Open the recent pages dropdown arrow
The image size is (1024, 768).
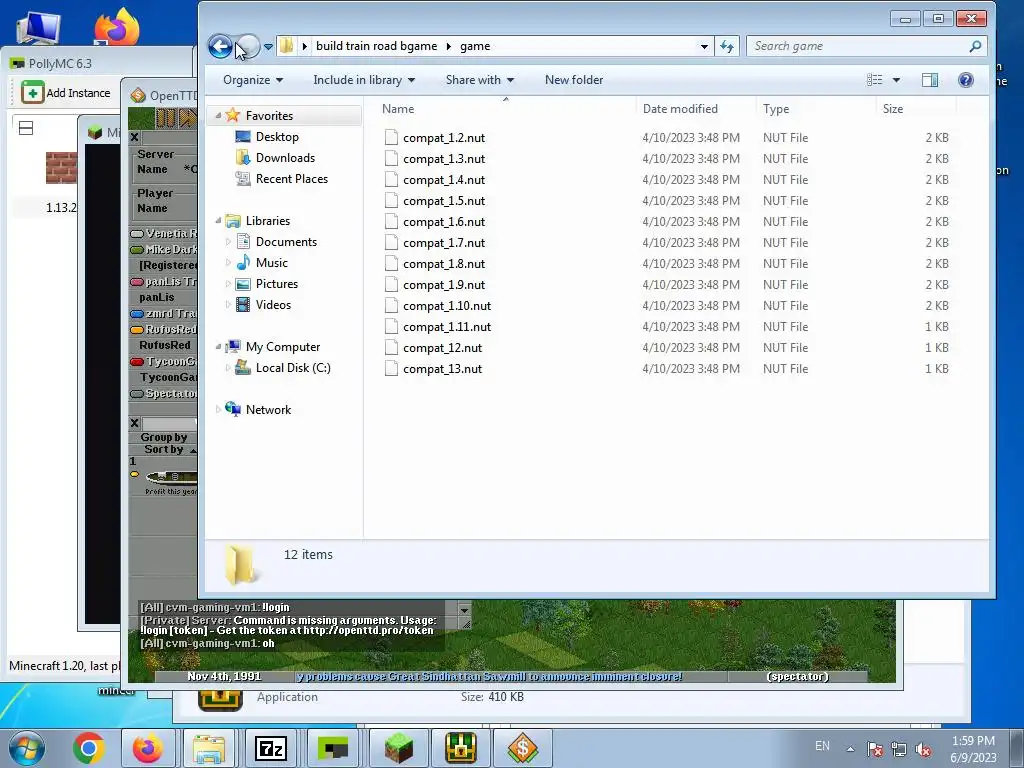(x=268, y=47)
